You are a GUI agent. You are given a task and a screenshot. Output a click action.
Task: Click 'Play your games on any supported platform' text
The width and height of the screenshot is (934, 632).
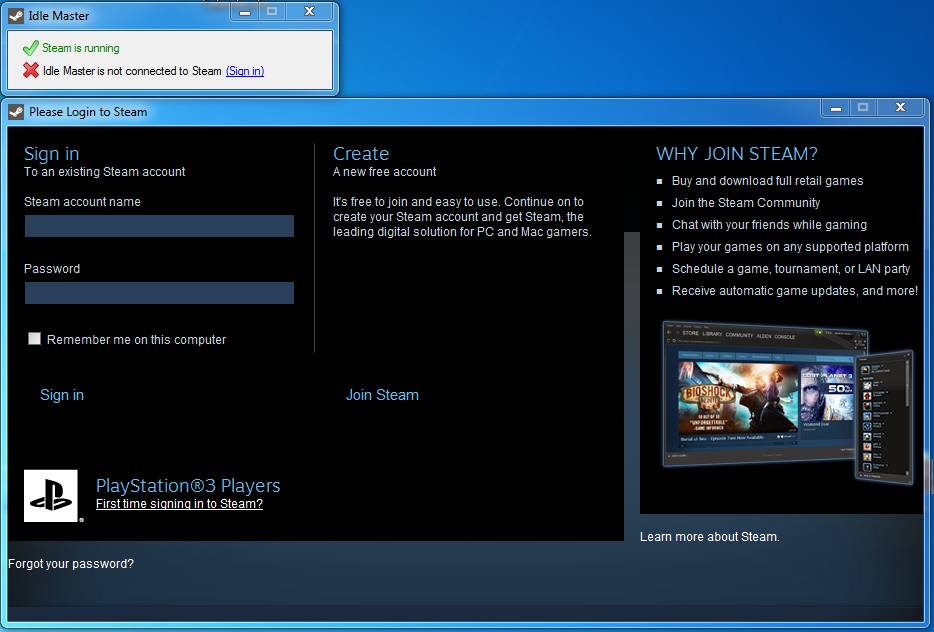click(790, 247)
